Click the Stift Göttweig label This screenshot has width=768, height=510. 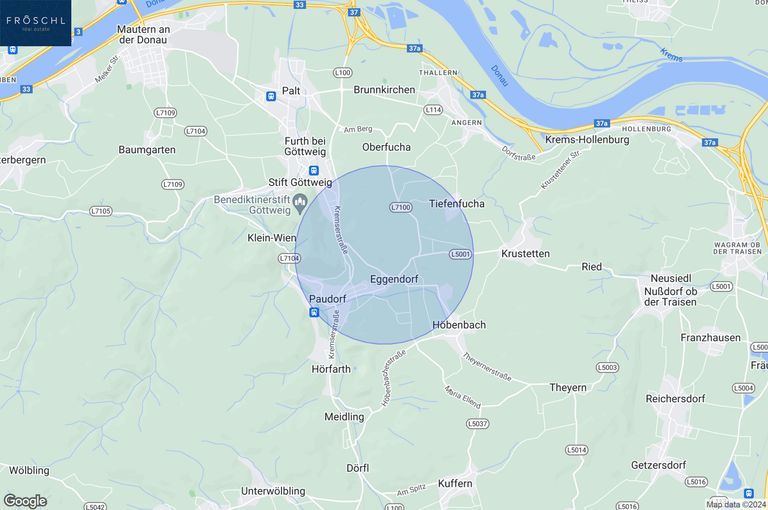tap(300, 183)
